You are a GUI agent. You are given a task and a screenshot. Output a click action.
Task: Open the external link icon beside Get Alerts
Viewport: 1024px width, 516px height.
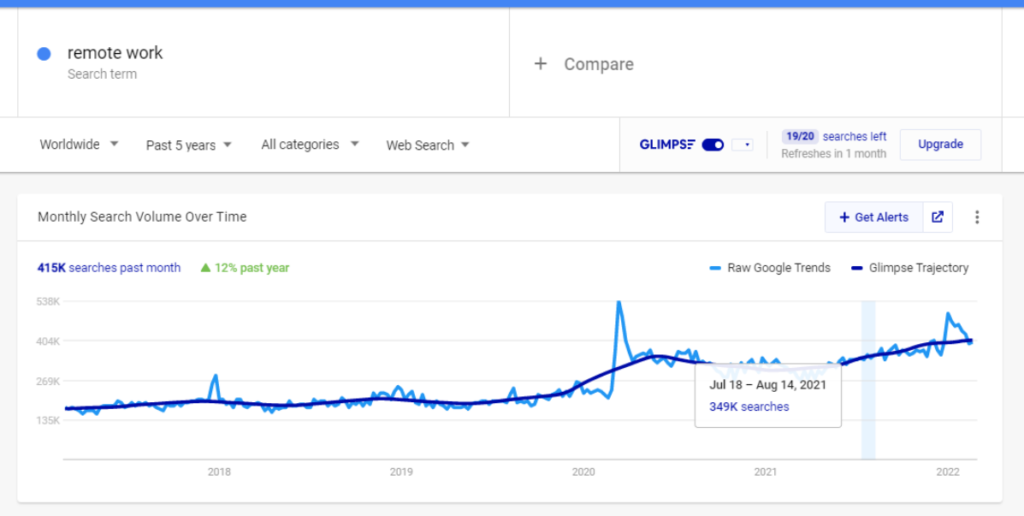[x=937, y=217]
